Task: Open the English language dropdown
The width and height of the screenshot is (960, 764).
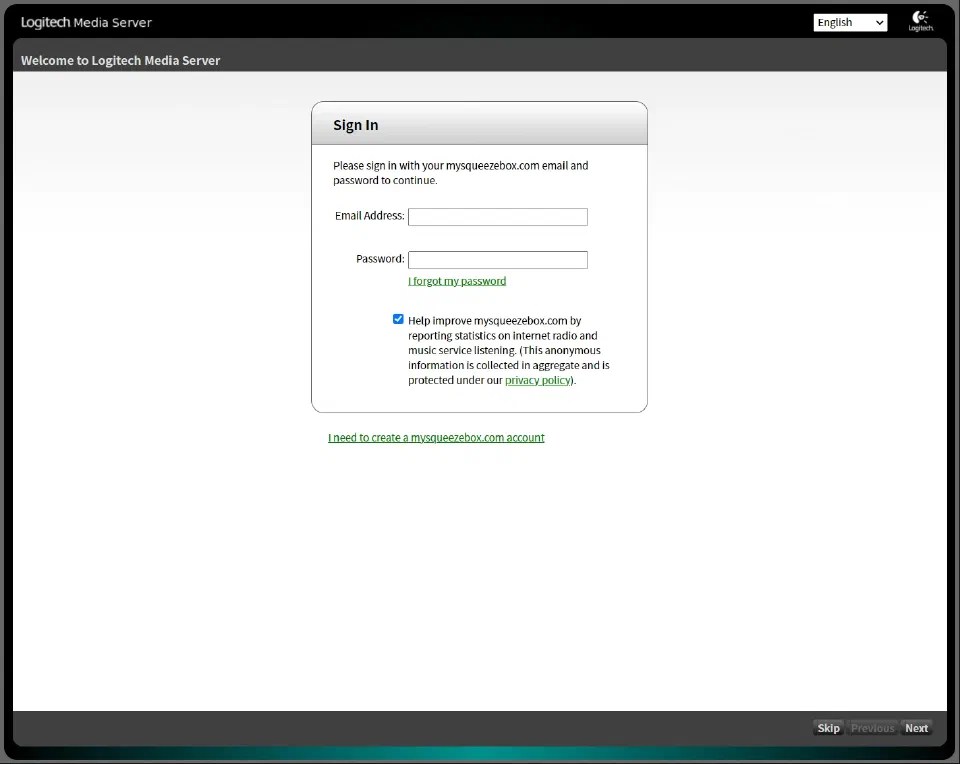Action: pos(850,23)
